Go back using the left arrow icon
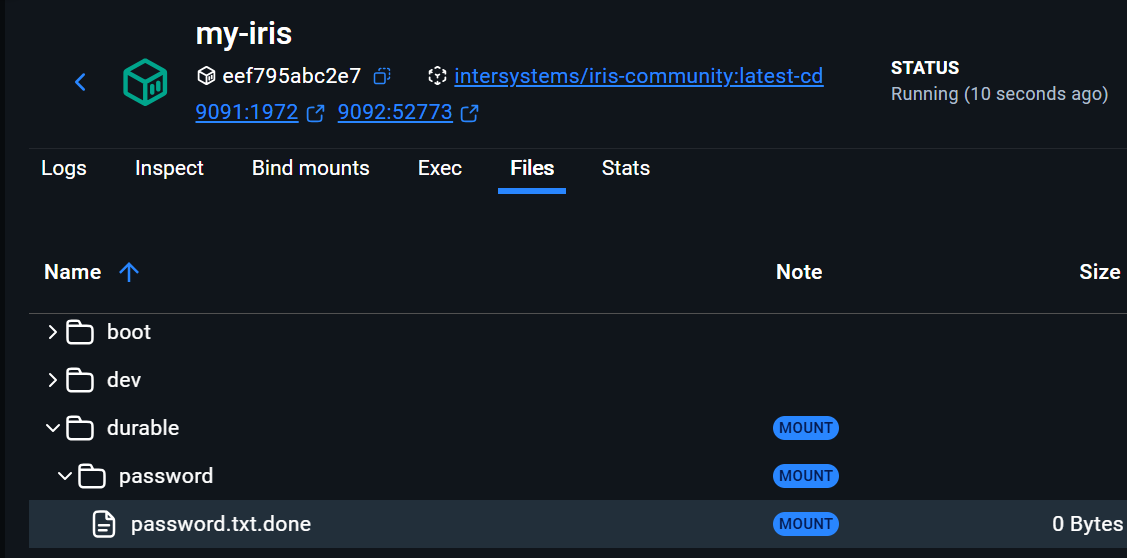The height and width of the screenshot is (558, 1127). point(81,82)
